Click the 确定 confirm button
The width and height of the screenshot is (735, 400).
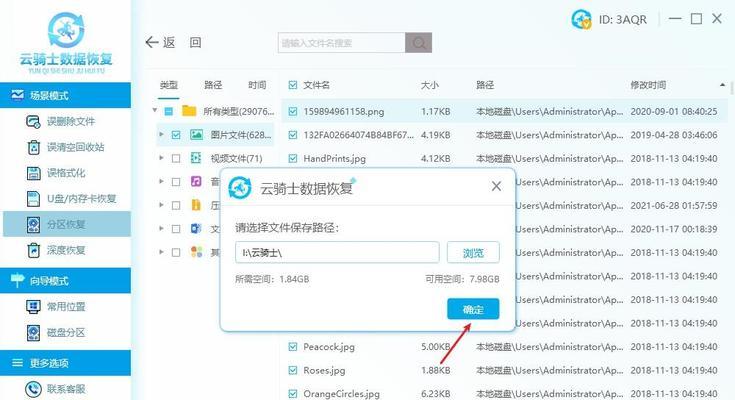coord(473,309)
